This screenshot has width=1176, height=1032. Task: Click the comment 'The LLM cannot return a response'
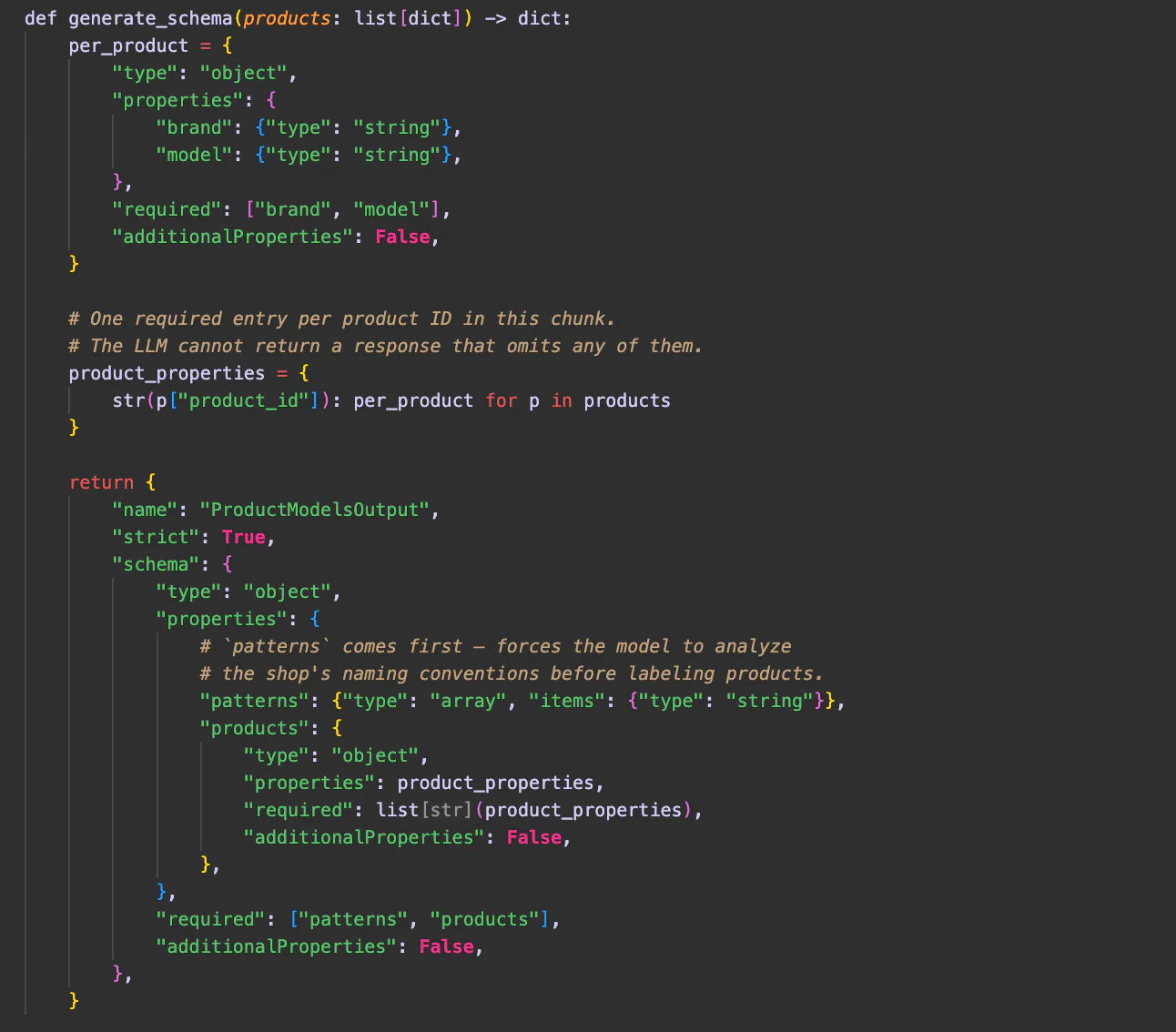click(x=385, y=346)
